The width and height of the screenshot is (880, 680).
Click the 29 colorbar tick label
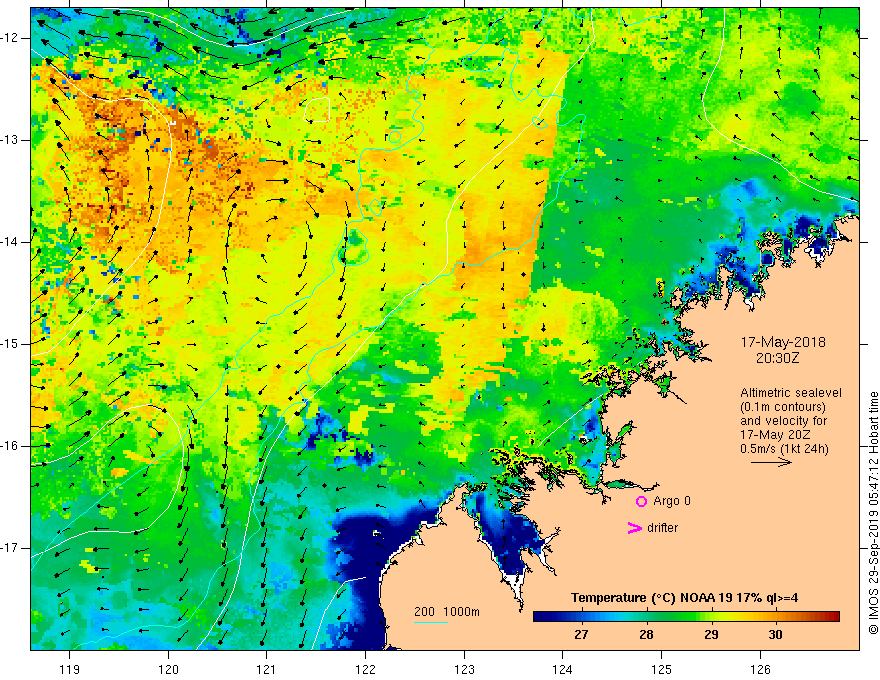[x=711, y=635]
